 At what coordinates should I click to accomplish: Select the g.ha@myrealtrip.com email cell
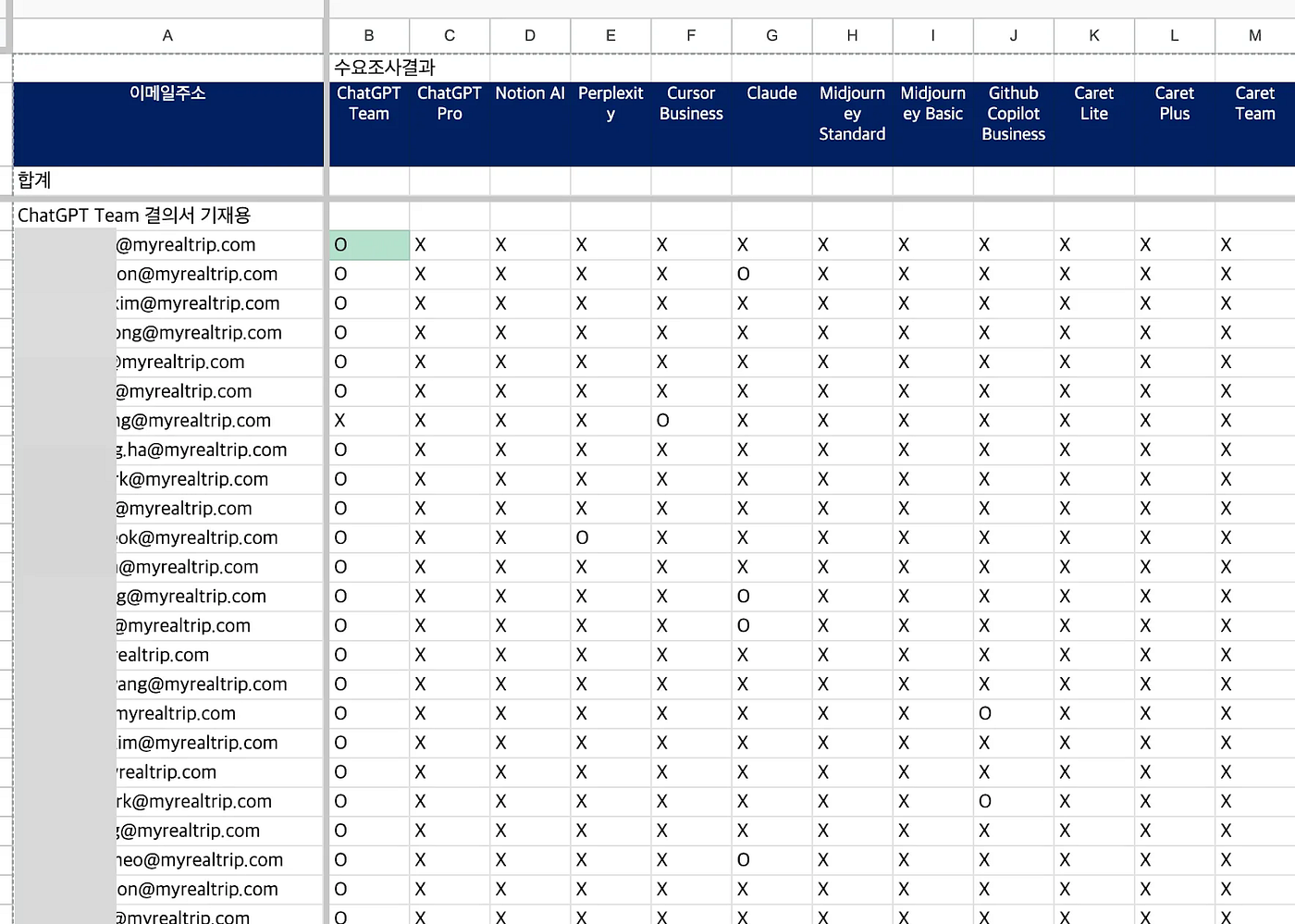click(x=167, y=450)
